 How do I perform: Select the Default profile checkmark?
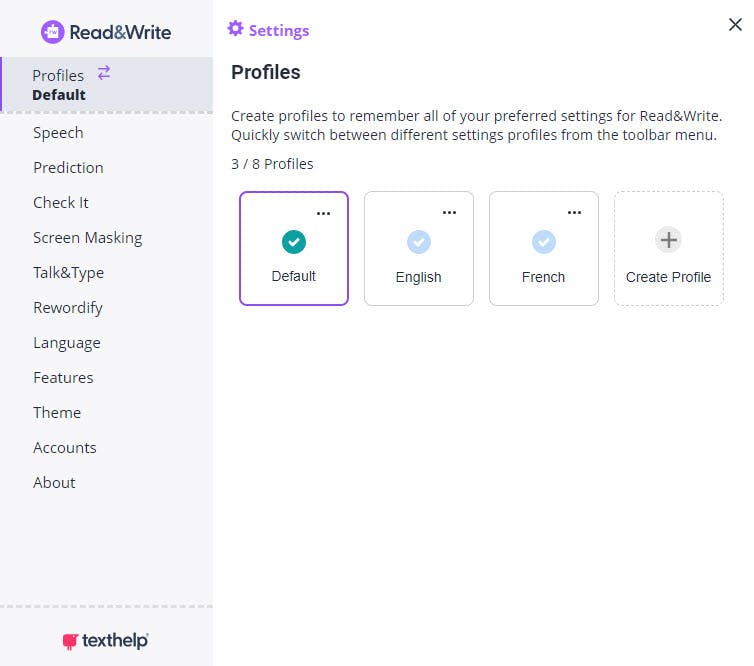pyautogui.click(x=294, y=241)
